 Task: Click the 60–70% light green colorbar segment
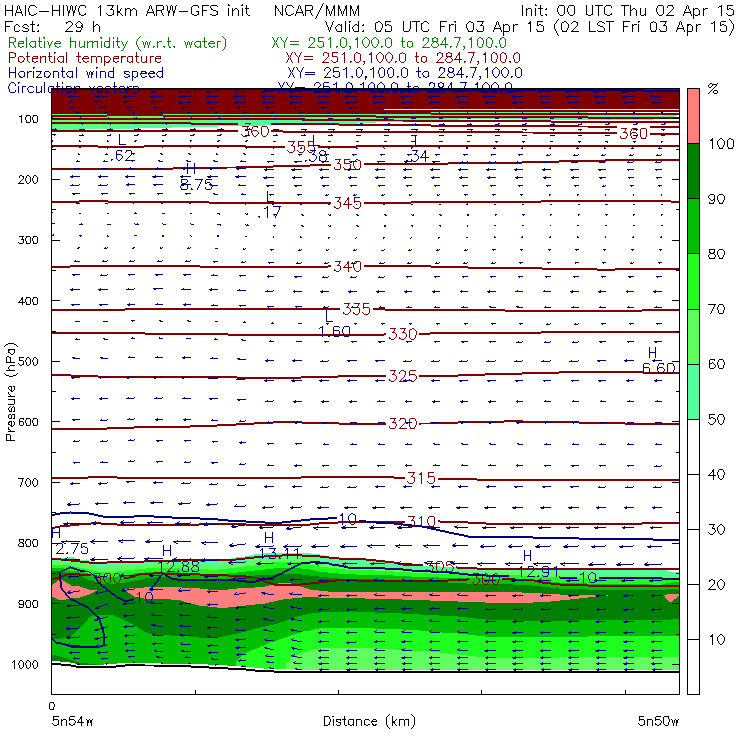[693, 336]
